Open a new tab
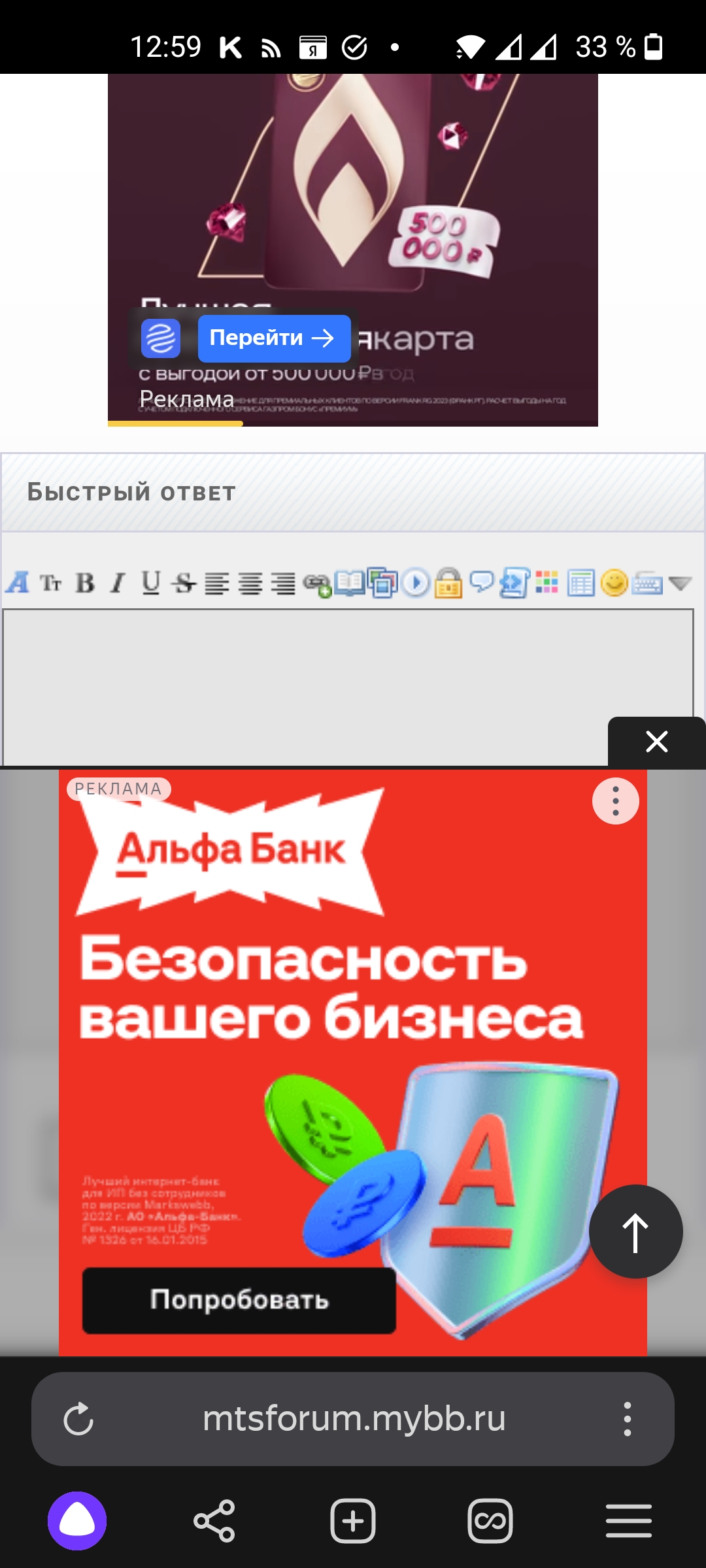 353,1521
